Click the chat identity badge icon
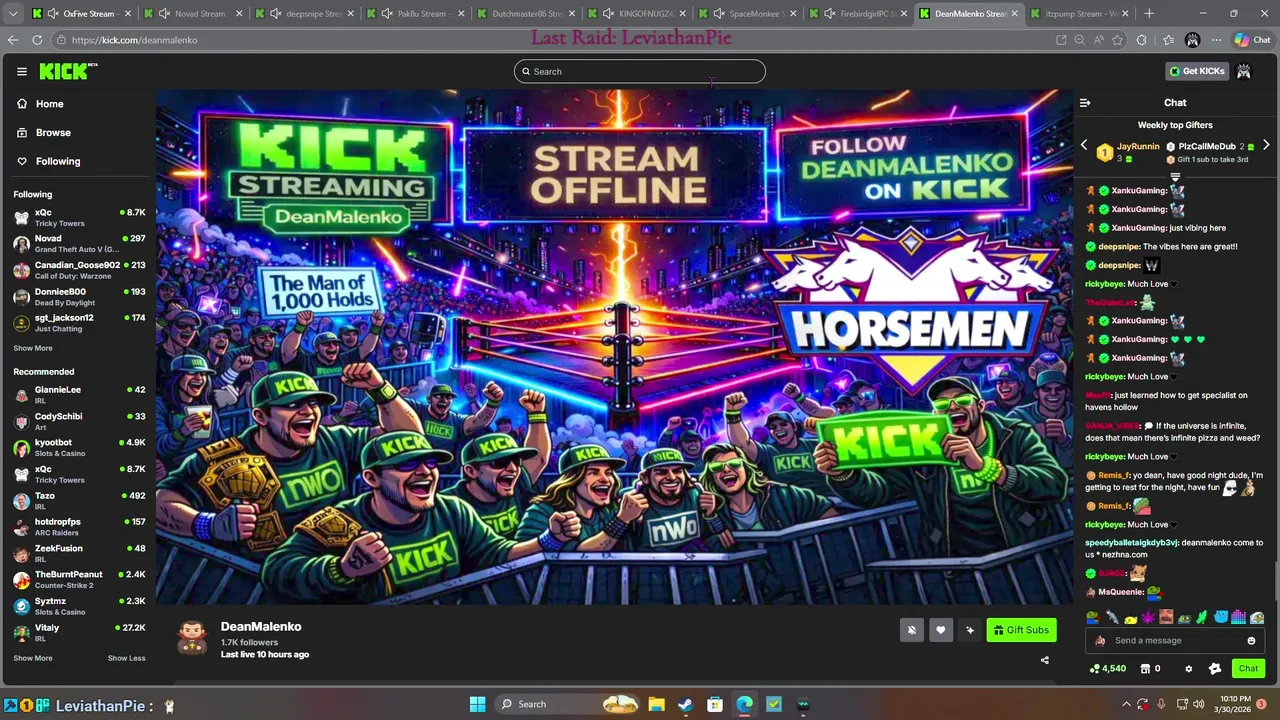This screenshot has height=720, width=1280. pyautogui.click(x=1215, y=669)
